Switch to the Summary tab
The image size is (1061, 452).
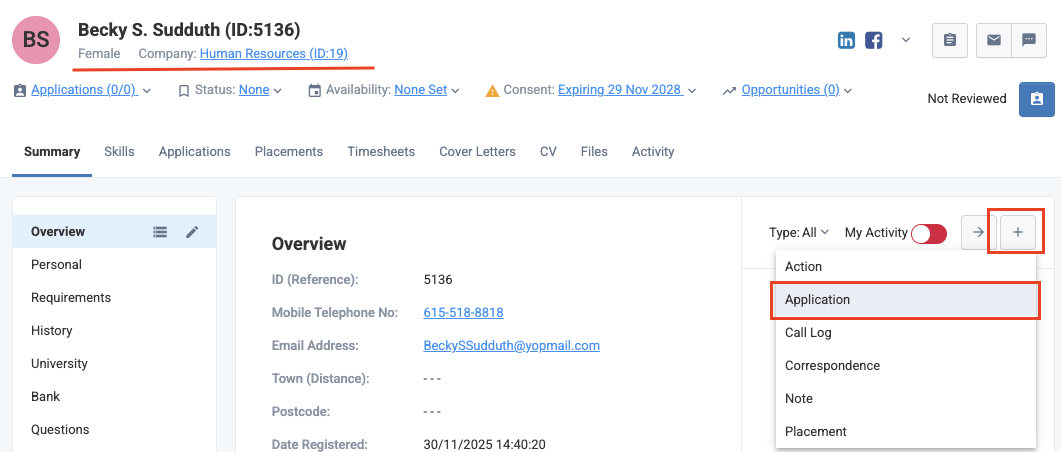tap(52, 152)
